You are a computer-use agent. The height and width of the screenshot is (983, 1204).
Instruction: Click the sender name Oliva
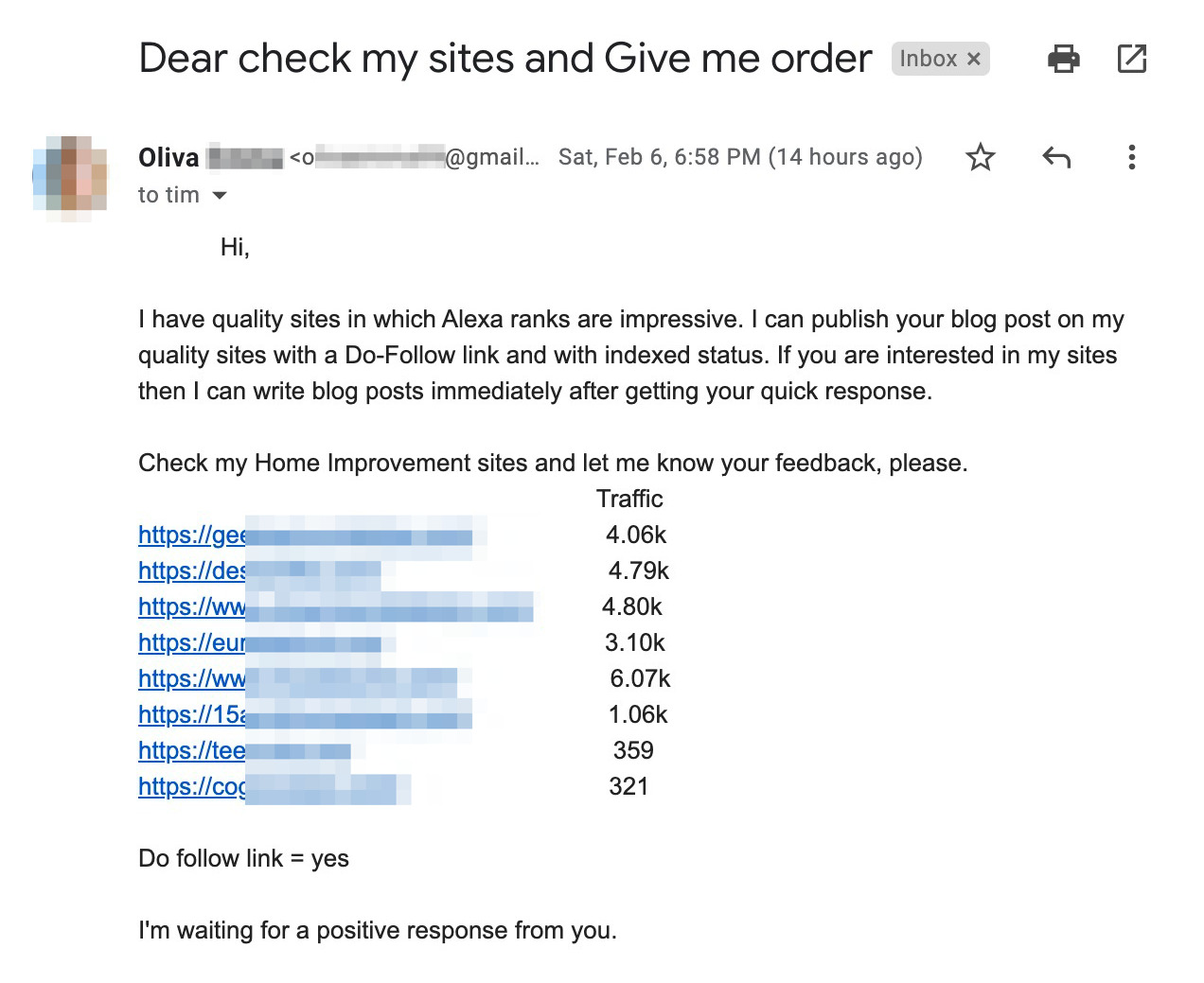tap(169, 157)
